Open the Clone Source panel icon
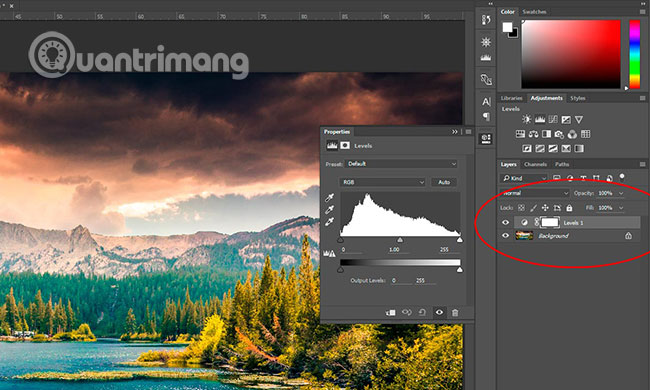 486,79
